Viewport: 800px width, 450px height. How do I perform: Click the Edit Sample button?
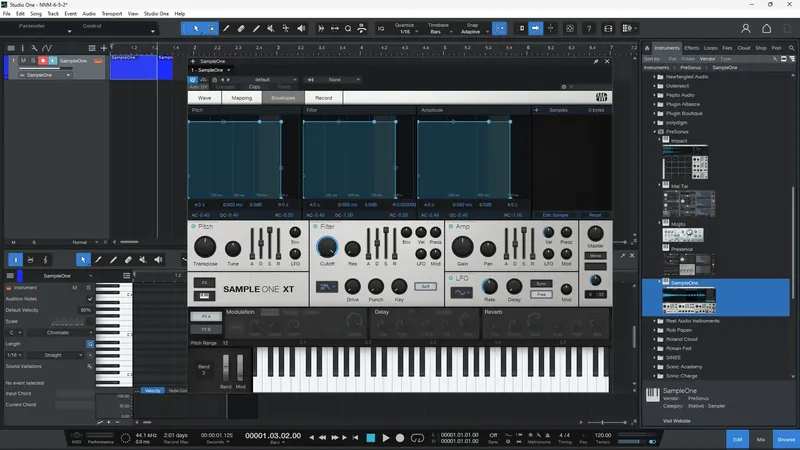coord(555,215)
